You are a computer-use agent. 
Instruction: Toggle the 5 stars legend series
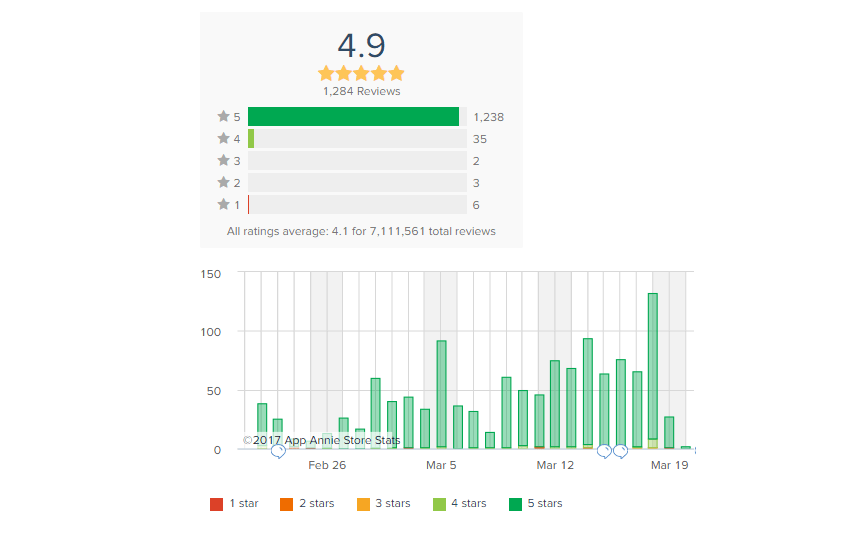coord(536,504)
